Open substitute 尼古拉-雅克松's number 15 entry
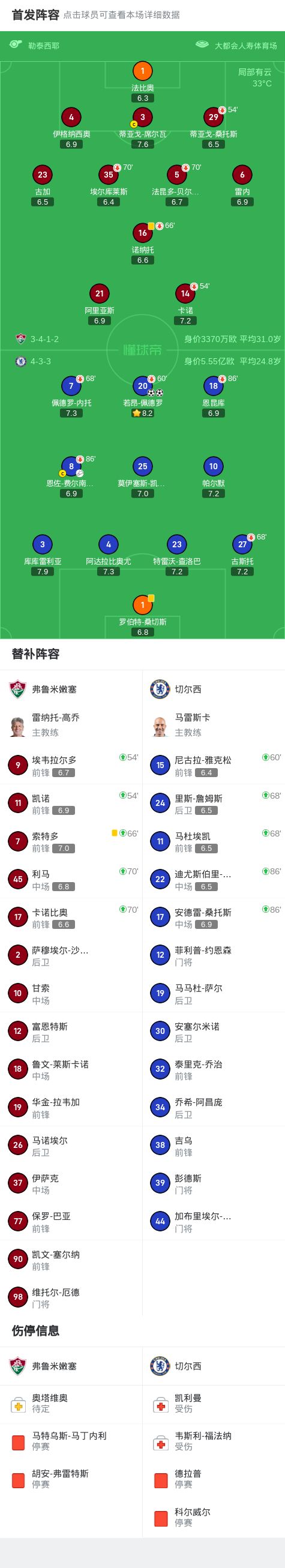This screenshot has width=285, height=1568. pyautogui.click(x=214, y=766)
